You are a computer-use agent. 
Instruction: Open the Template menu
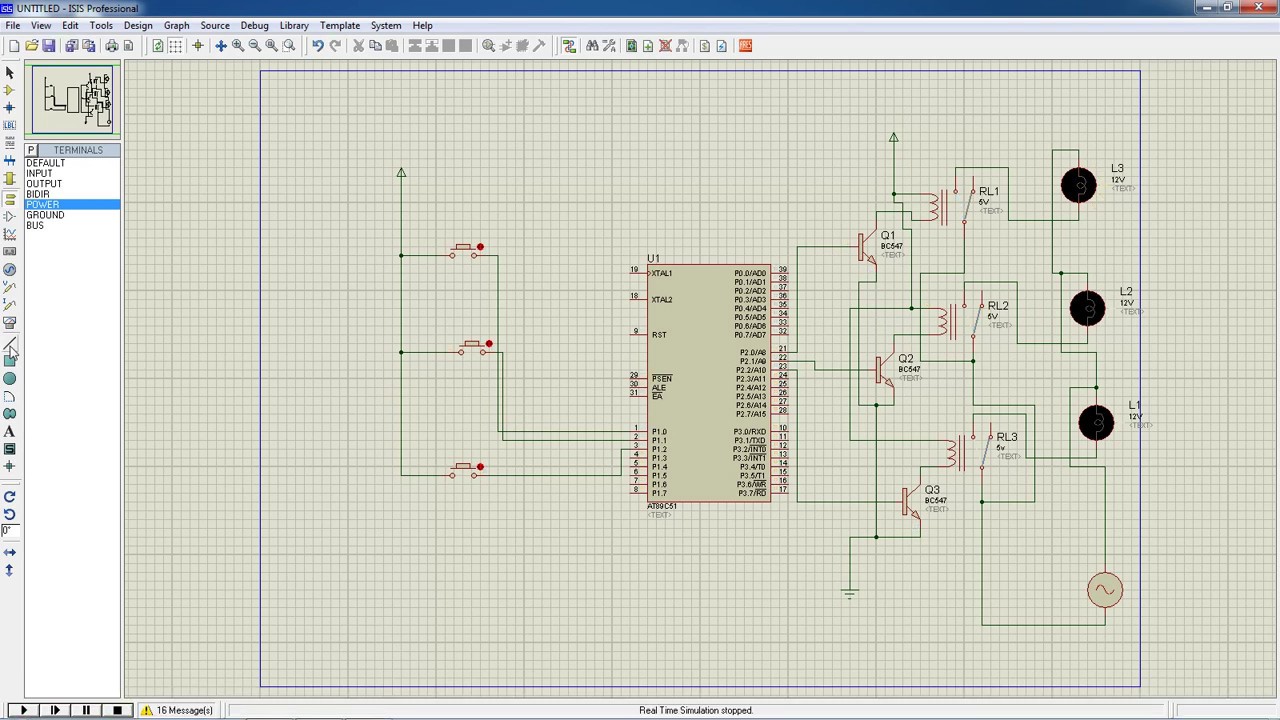[x=340, y=25]
